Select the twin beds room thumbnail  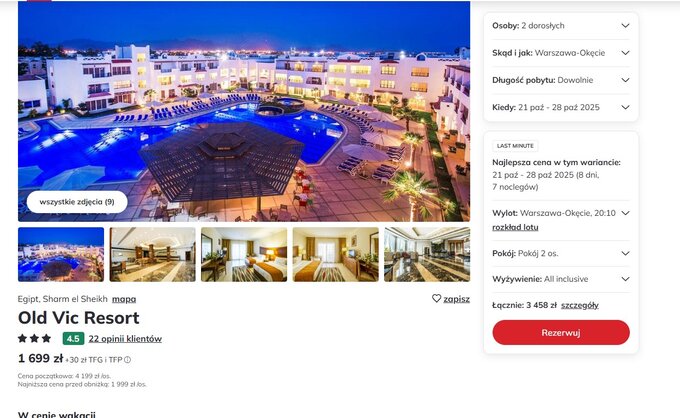point(244,255)
